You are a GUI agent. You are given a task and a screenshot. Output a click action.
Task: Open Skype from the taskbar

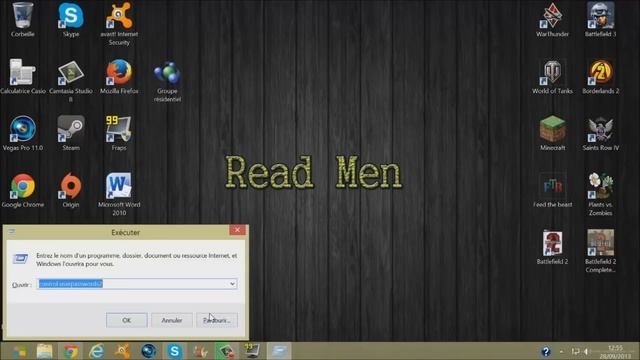click(174, 351)
